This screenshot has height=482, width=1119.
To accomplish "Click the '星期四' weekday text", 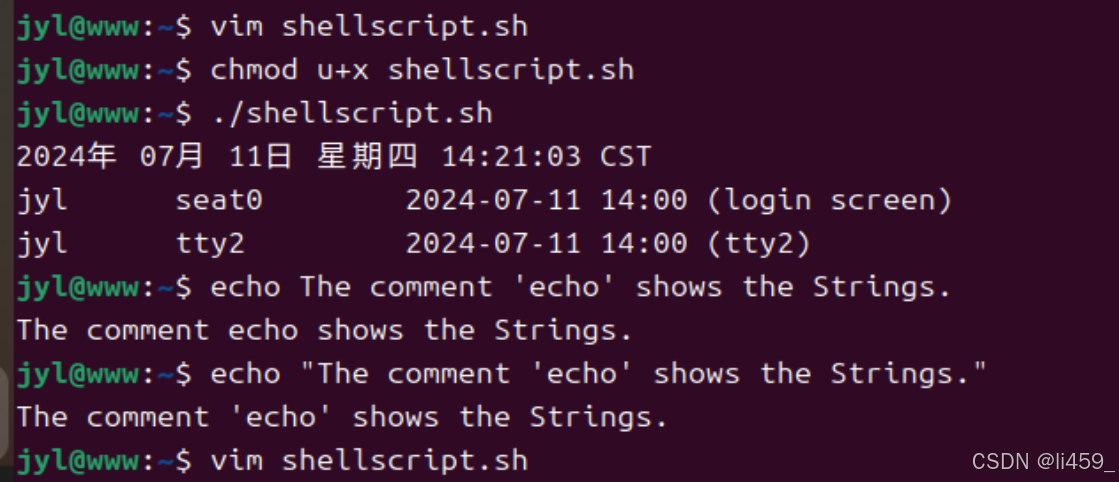I will click(367, 156).
